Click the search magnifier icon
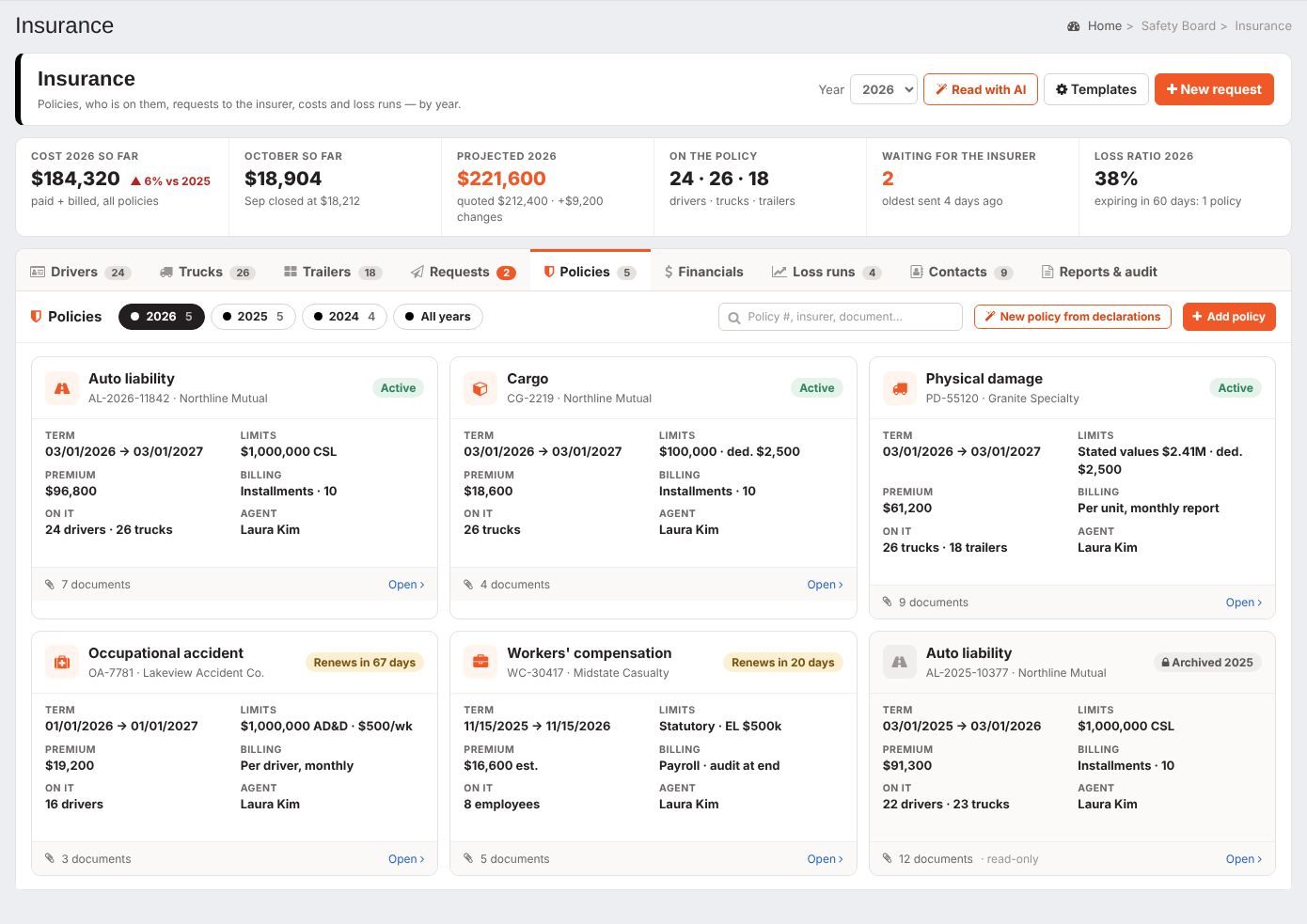Image resolution: width=1307 pixels, height=924 pixels. point(734,318)
